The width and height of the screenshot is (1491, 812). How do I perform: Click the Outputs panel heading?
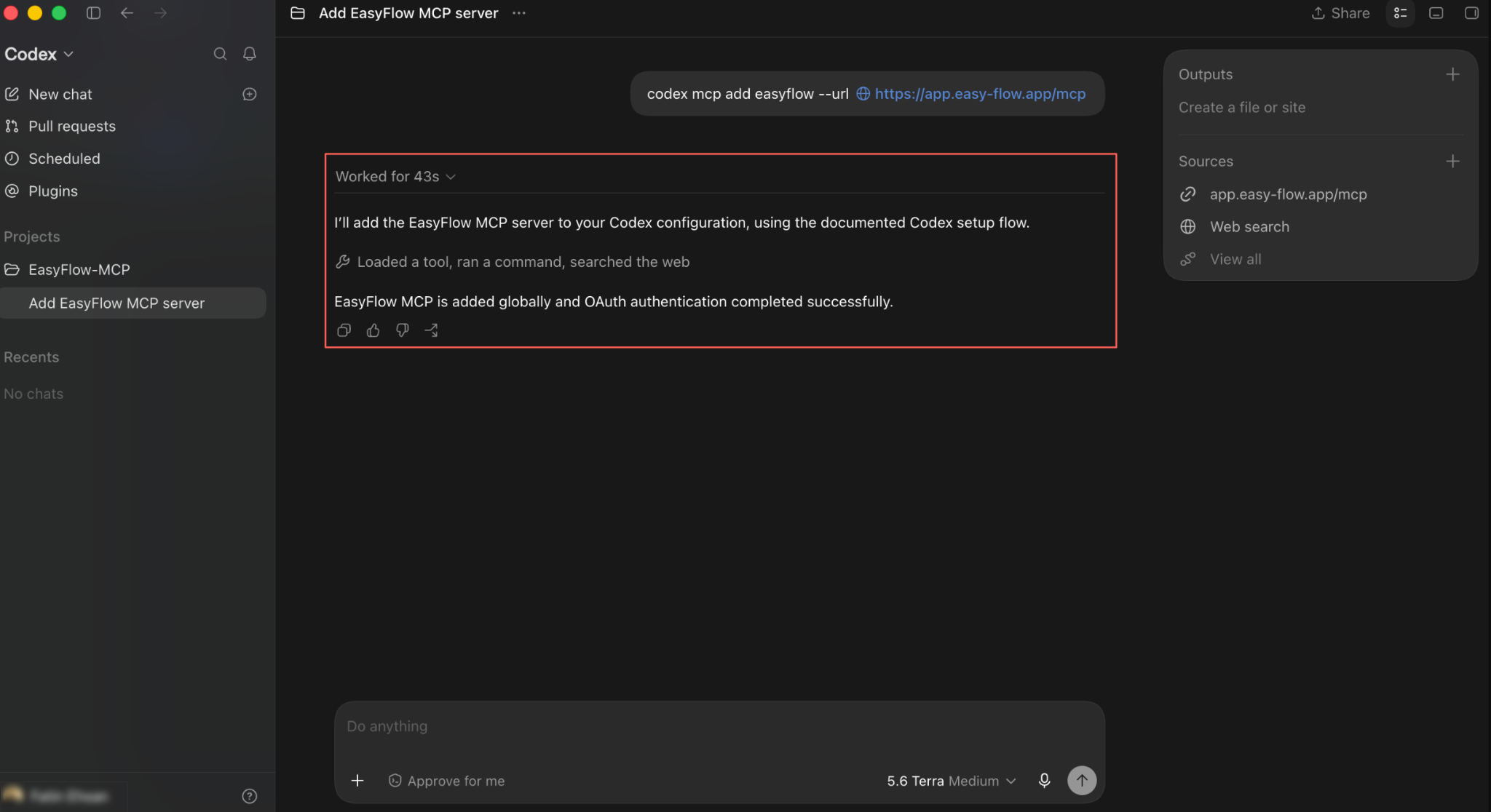click(1206, 74)
